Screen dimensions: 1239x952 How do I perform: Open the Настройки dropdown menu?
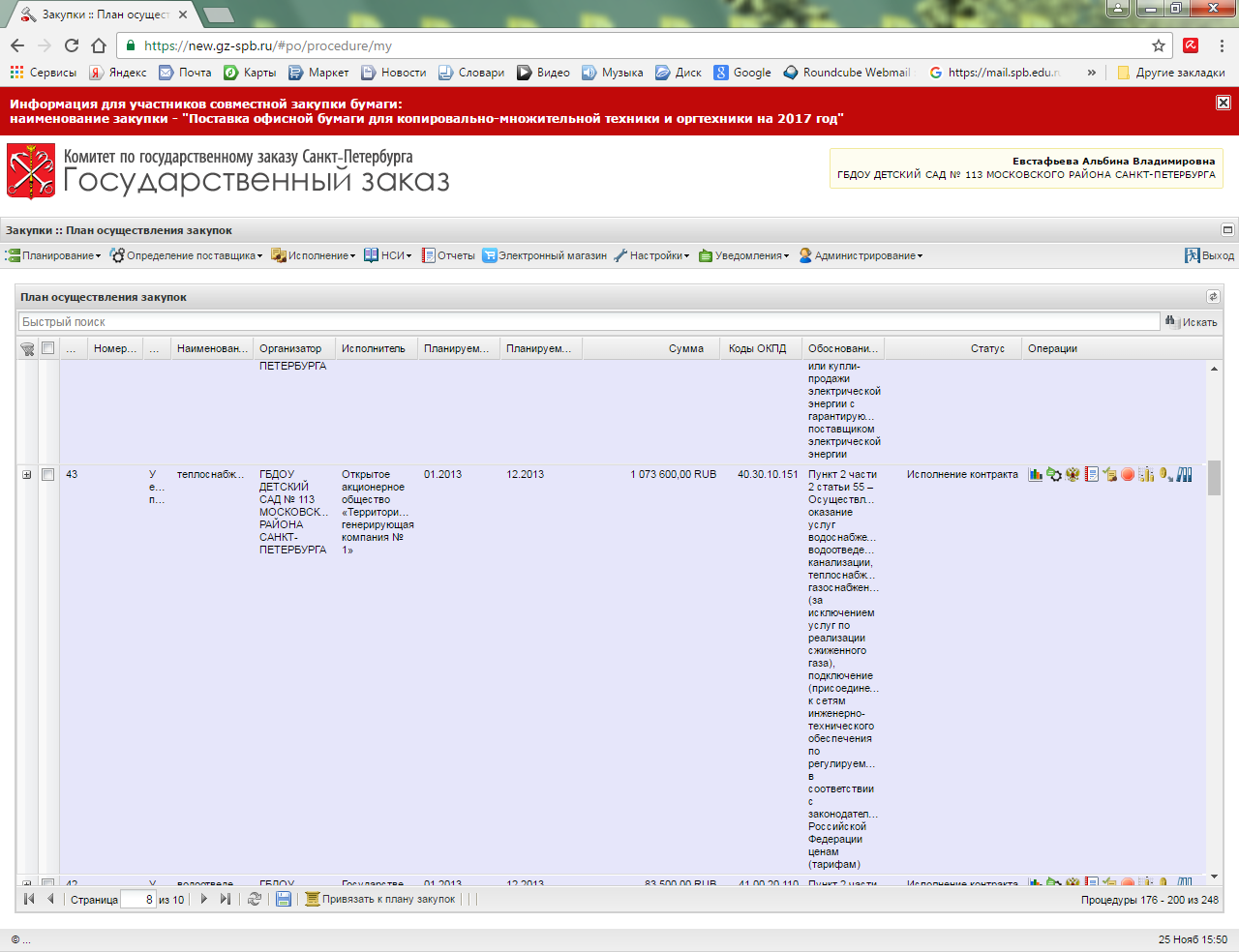652,255
